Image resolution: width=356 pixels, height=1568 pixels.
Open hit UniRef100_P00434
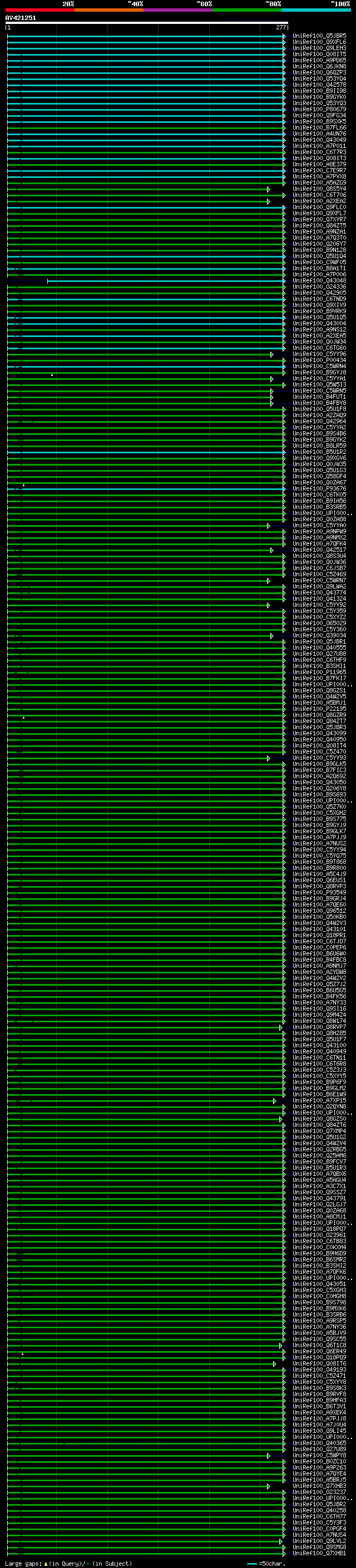click(x=319, y=360)
